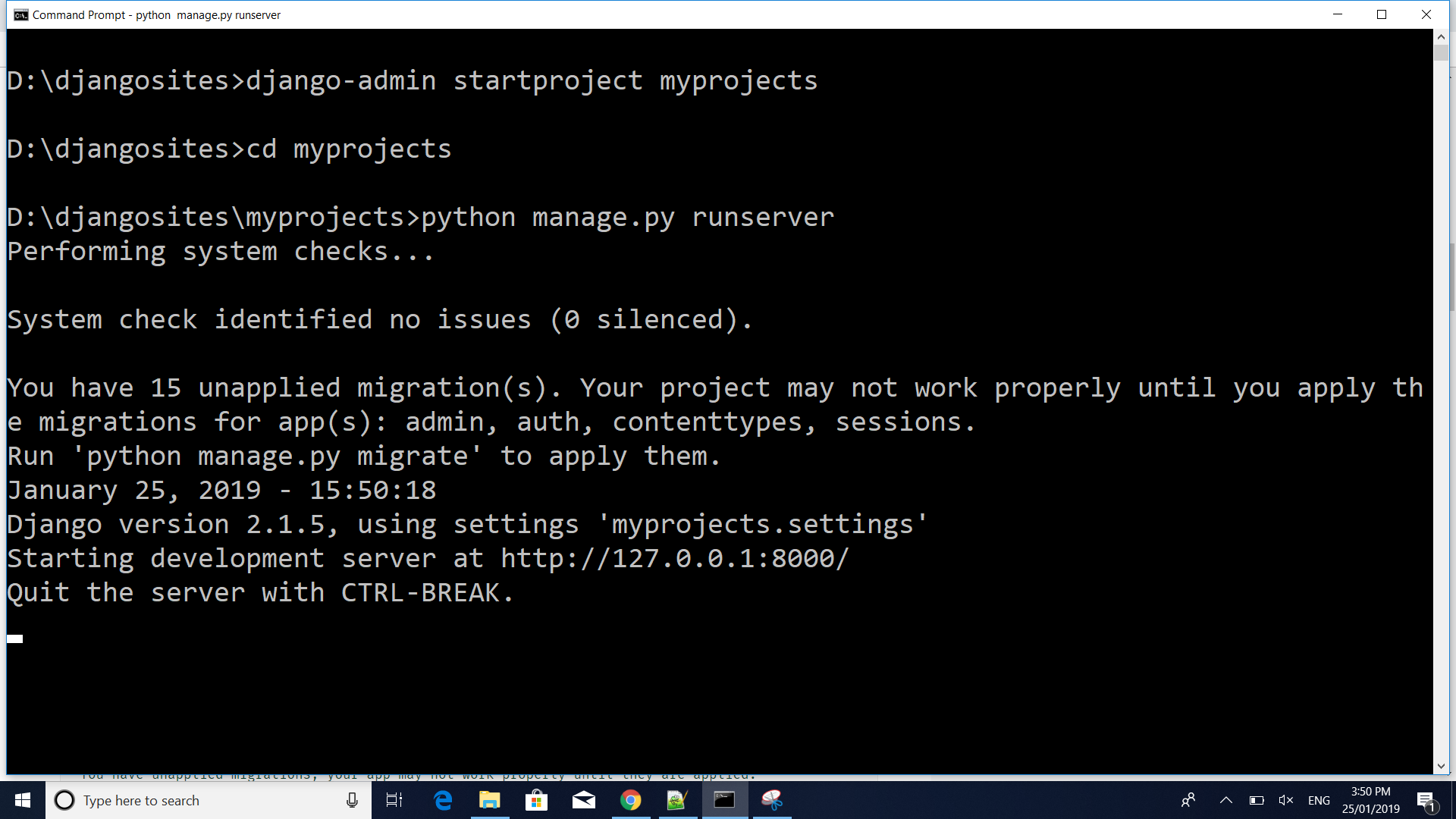This screenshot has width=1456, height=819.
Task: Open File Explorer from taskbar
Action: click(489, 800)
